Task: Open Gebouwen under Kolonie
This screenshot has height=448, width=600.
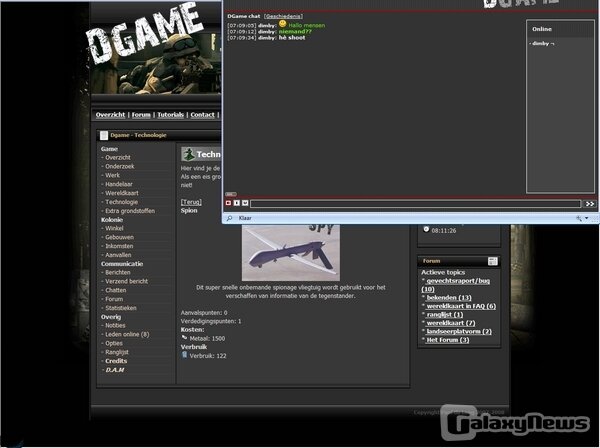Action: click(x=119, y=237)
